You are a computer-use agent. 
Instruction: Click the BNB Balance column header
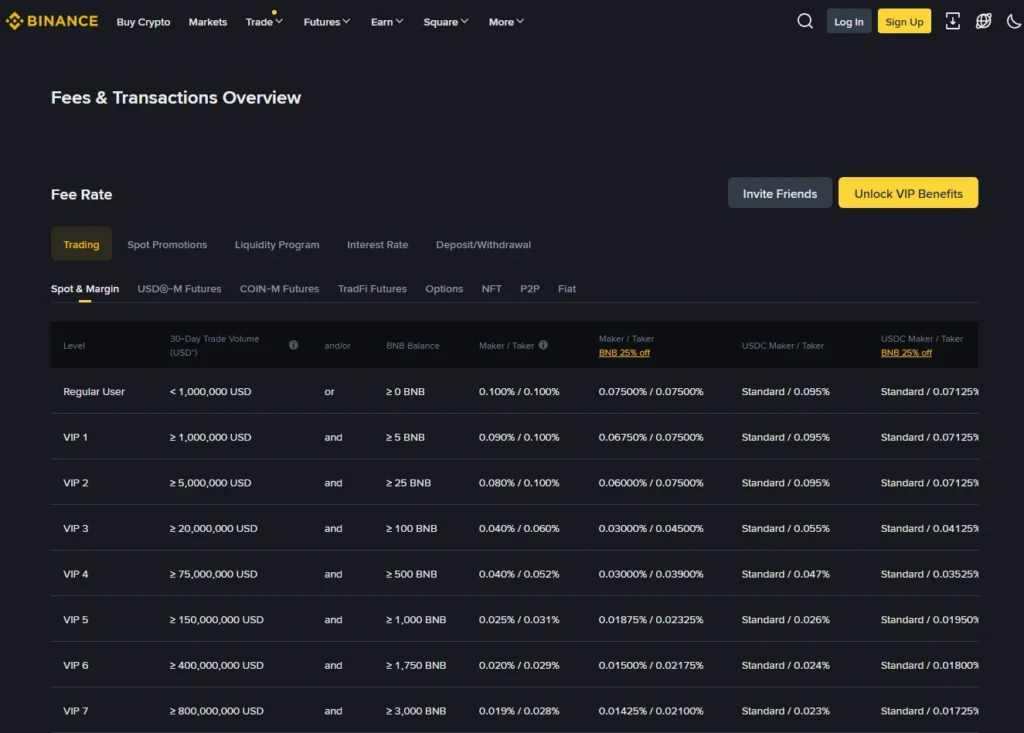pyautogui.click(x=413, y=346)
